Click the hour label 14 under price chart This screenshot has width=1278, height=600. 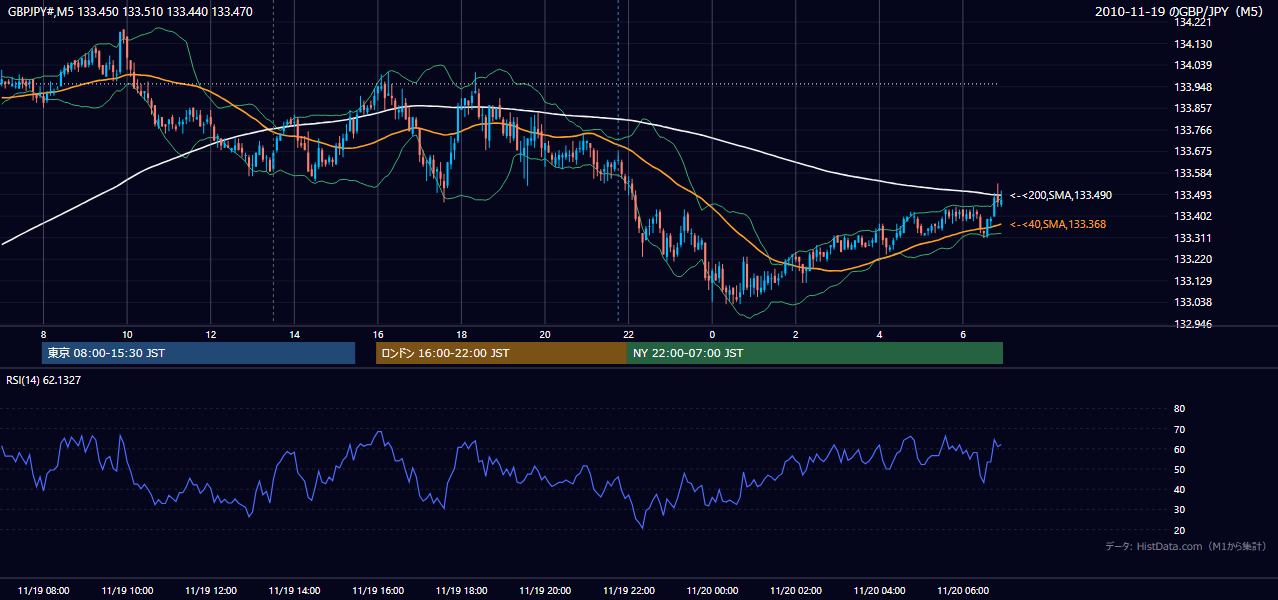point(294,334)
